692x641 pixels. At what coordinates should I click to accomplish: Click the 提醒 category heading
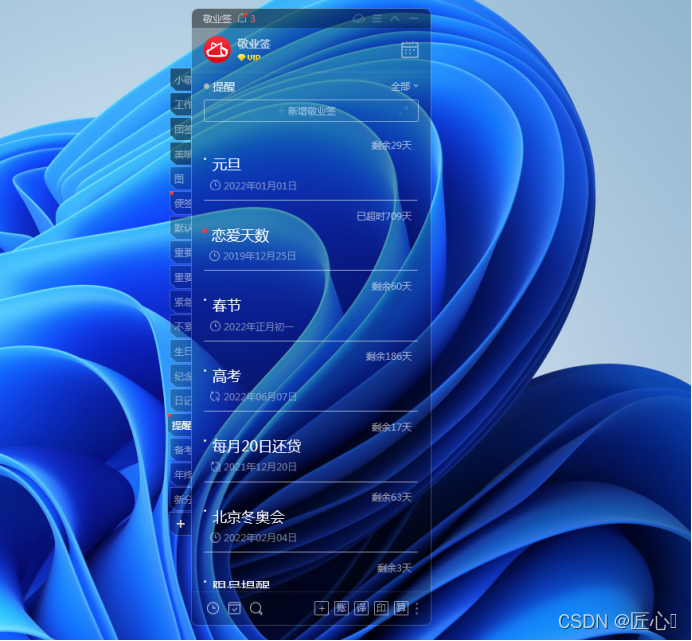pos(223,87)
